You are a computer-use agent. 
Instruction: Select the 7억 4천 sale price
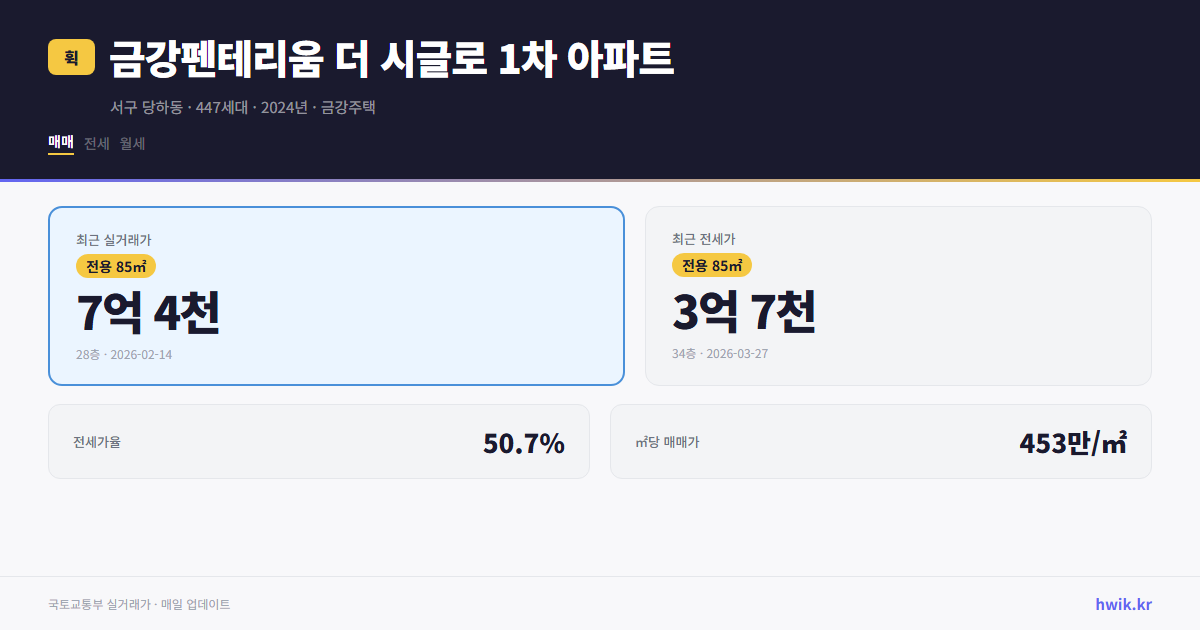(149, 313)
